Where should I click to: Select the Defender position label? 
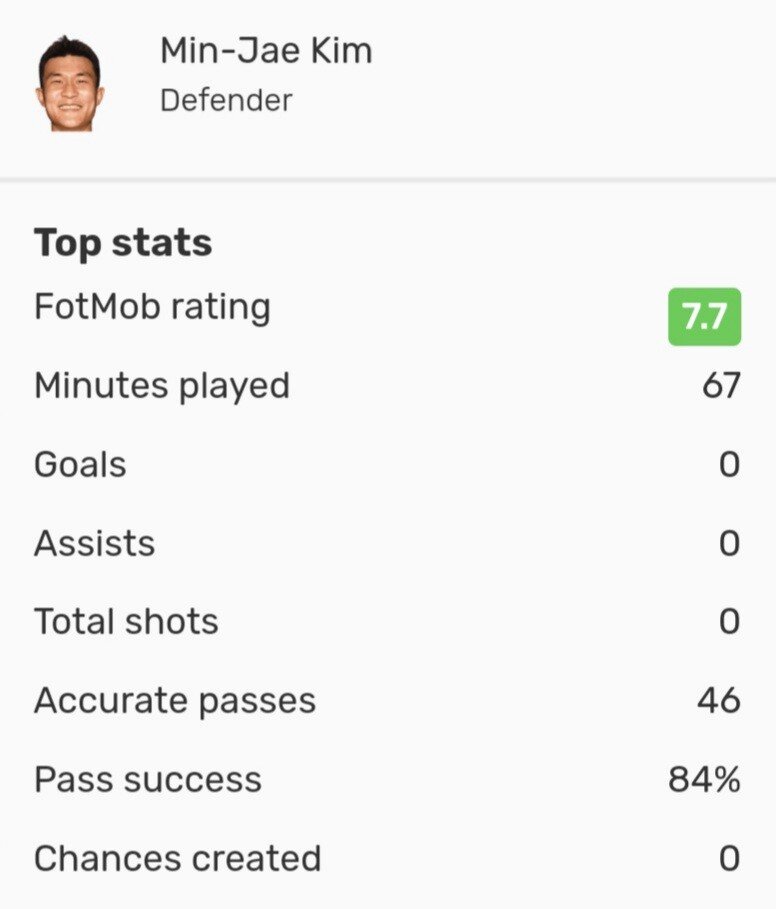226,100
